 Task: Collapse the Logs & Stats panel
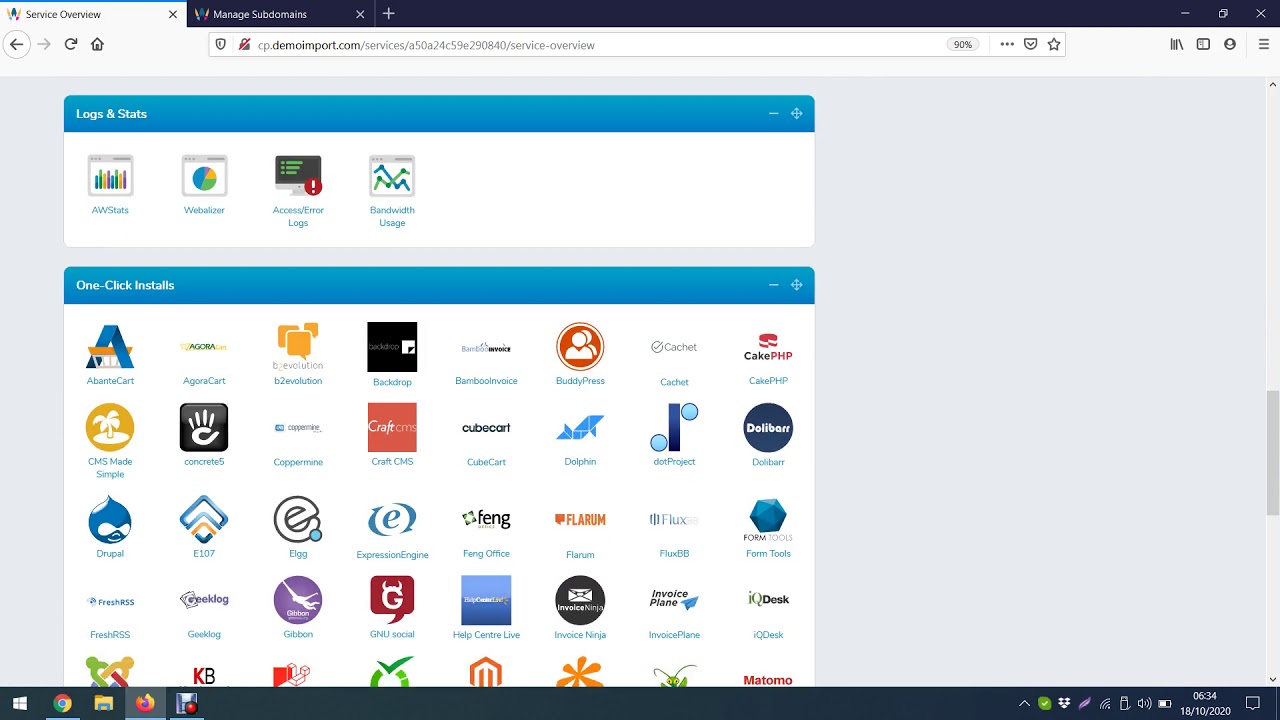[773, 114]
